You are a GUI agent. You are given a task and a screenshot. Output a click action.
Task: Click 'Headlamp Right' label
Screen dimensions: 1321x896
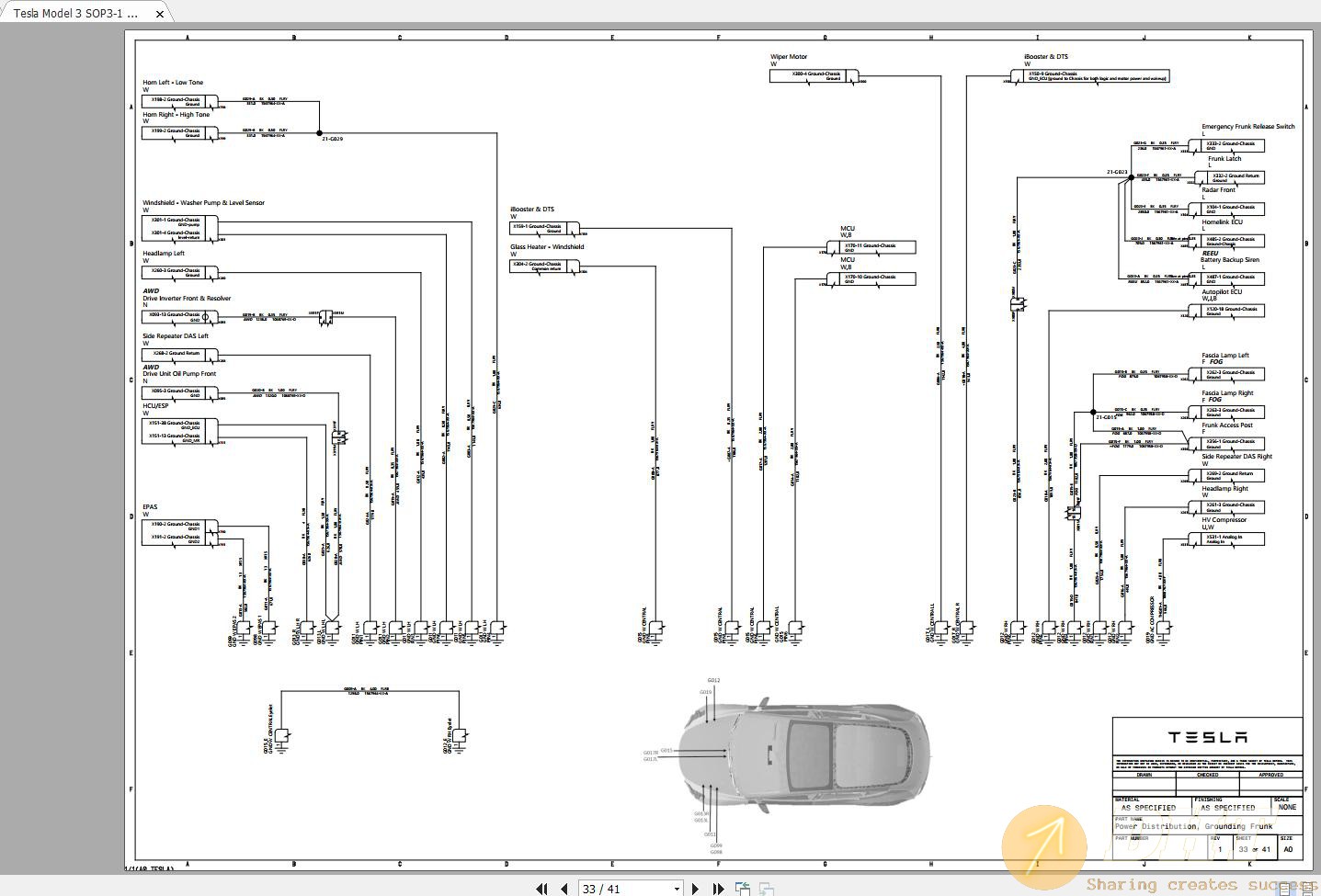[x=1224, y=488]
